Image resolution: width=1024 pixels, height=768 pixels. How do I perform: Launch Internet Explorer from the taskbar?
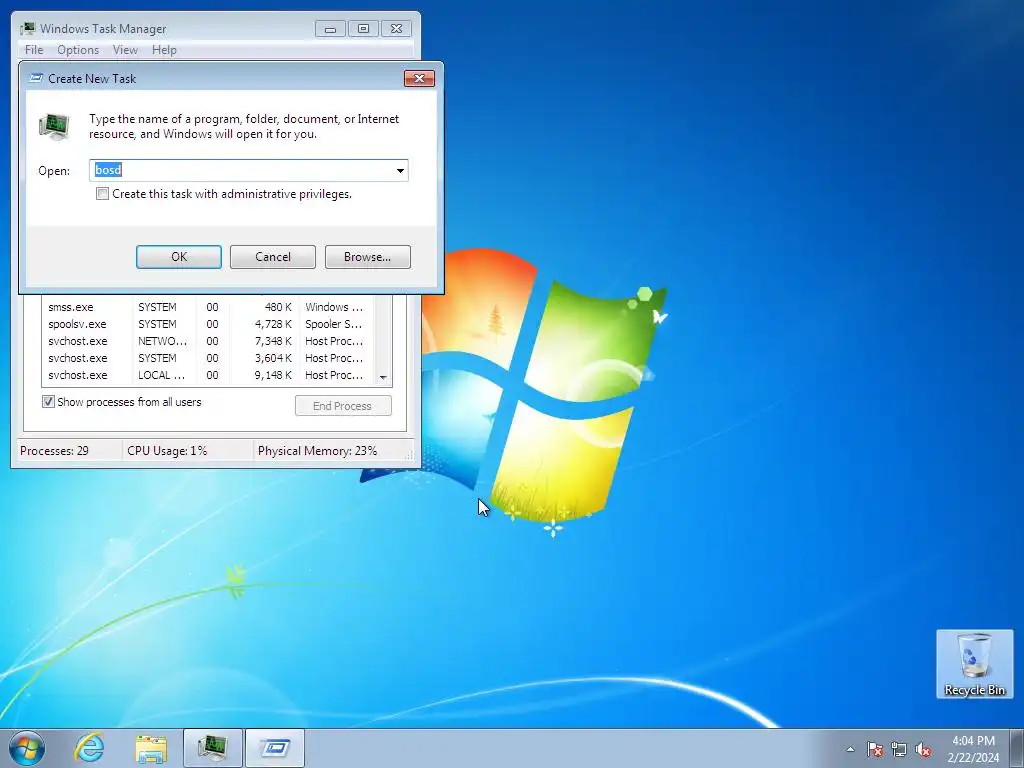89,748
